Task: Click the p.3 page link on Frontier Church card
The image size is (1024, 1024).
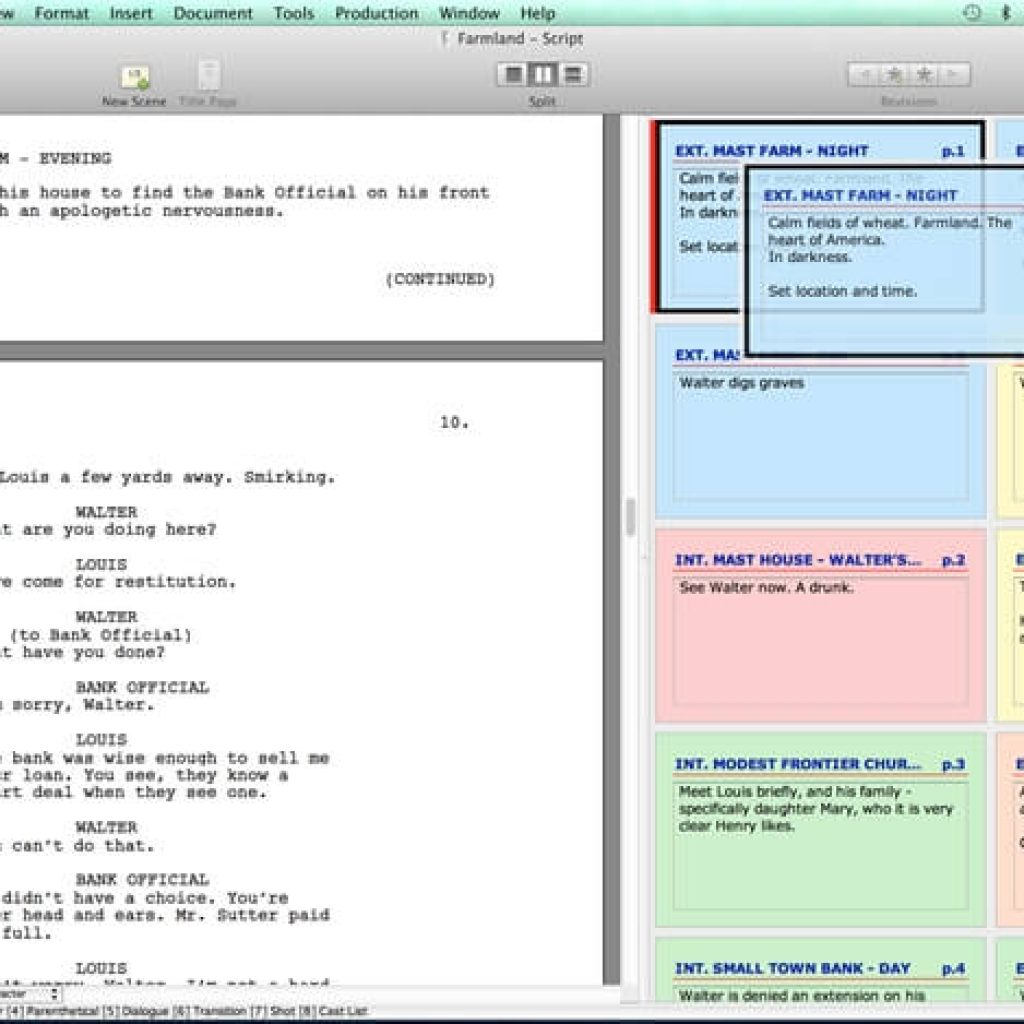Action: (x=953, y=765)
